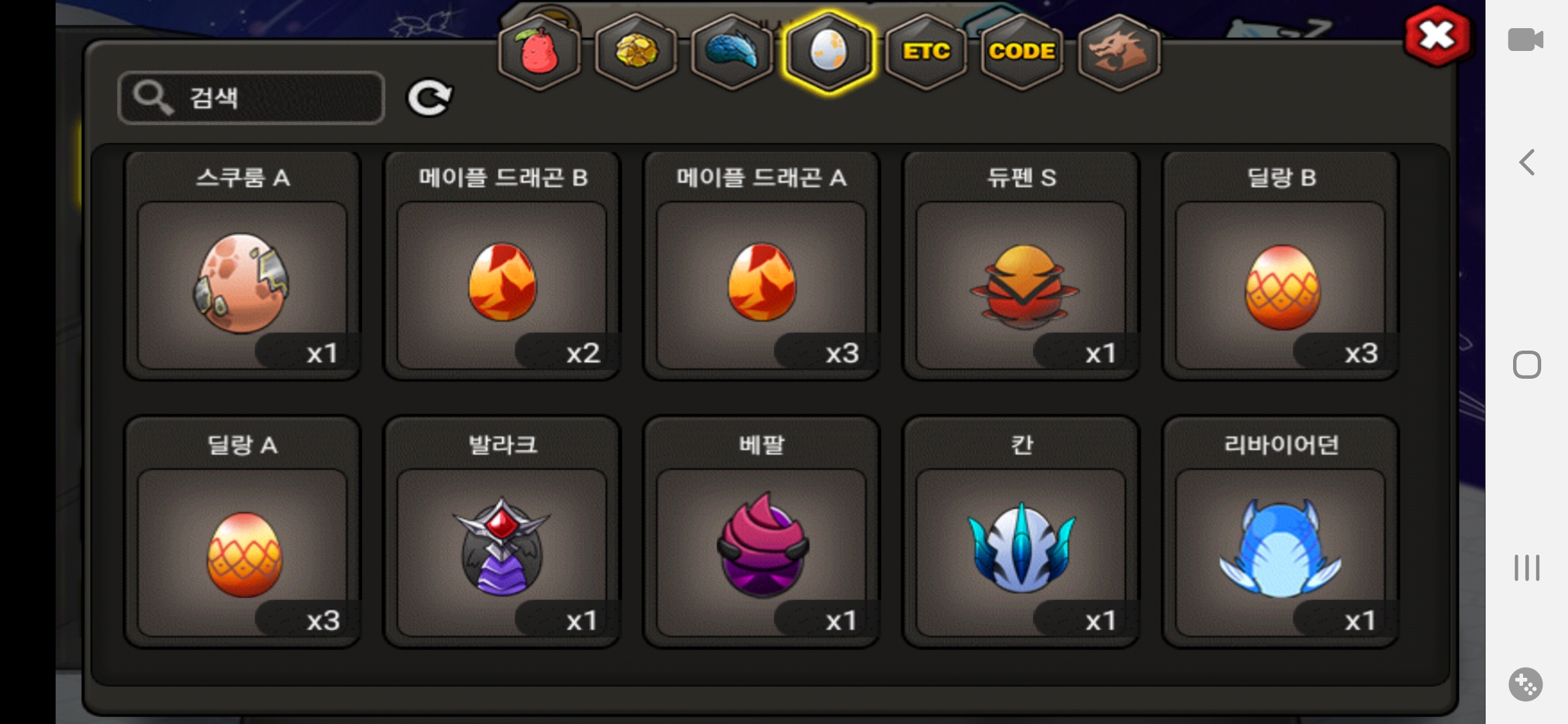Select the 스쿠룸 A egg
This screenshot has width=1568, height=724.
pyautogui.click(x=243, y=265)
